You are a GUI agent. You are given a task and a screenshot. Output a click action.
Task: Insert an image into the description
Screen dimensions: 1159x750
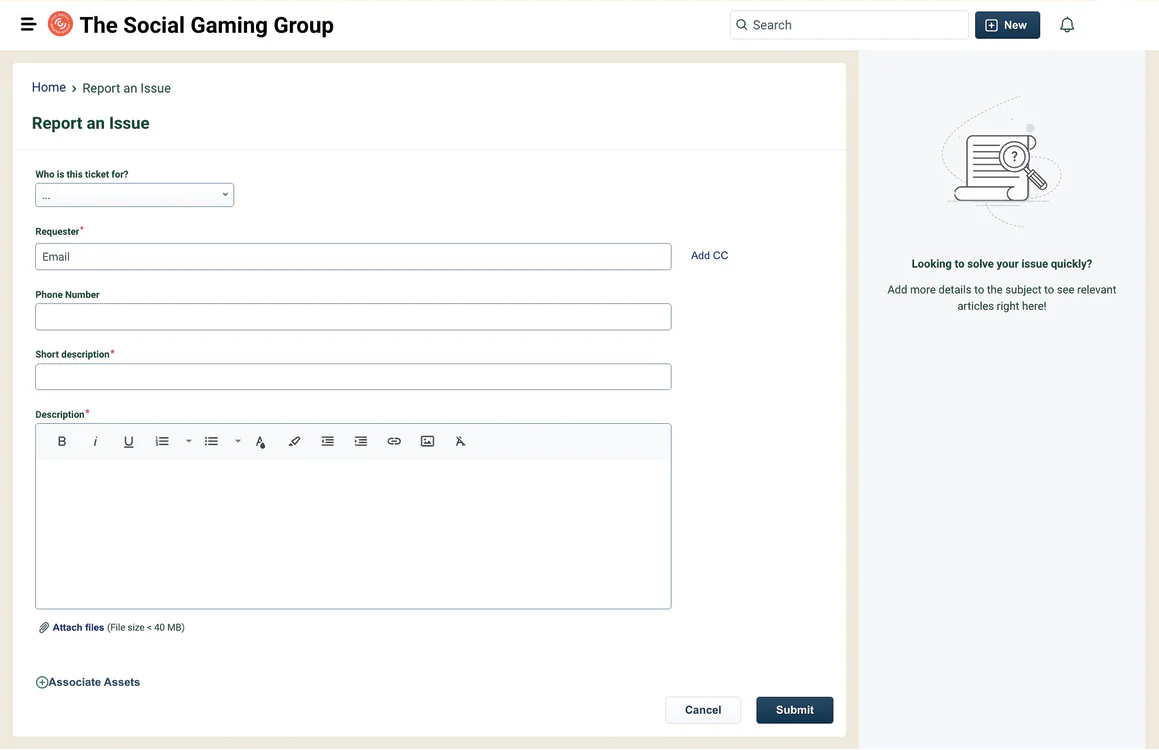[427, 441]
